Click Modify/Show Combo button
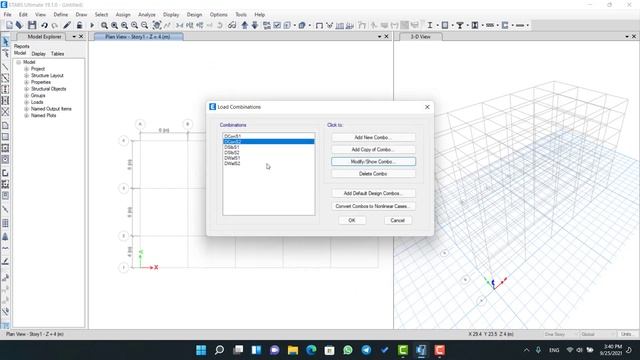Image resolution: width=640 pixels, height=360 pixels. pyautogui.click(x=373, y=162)
